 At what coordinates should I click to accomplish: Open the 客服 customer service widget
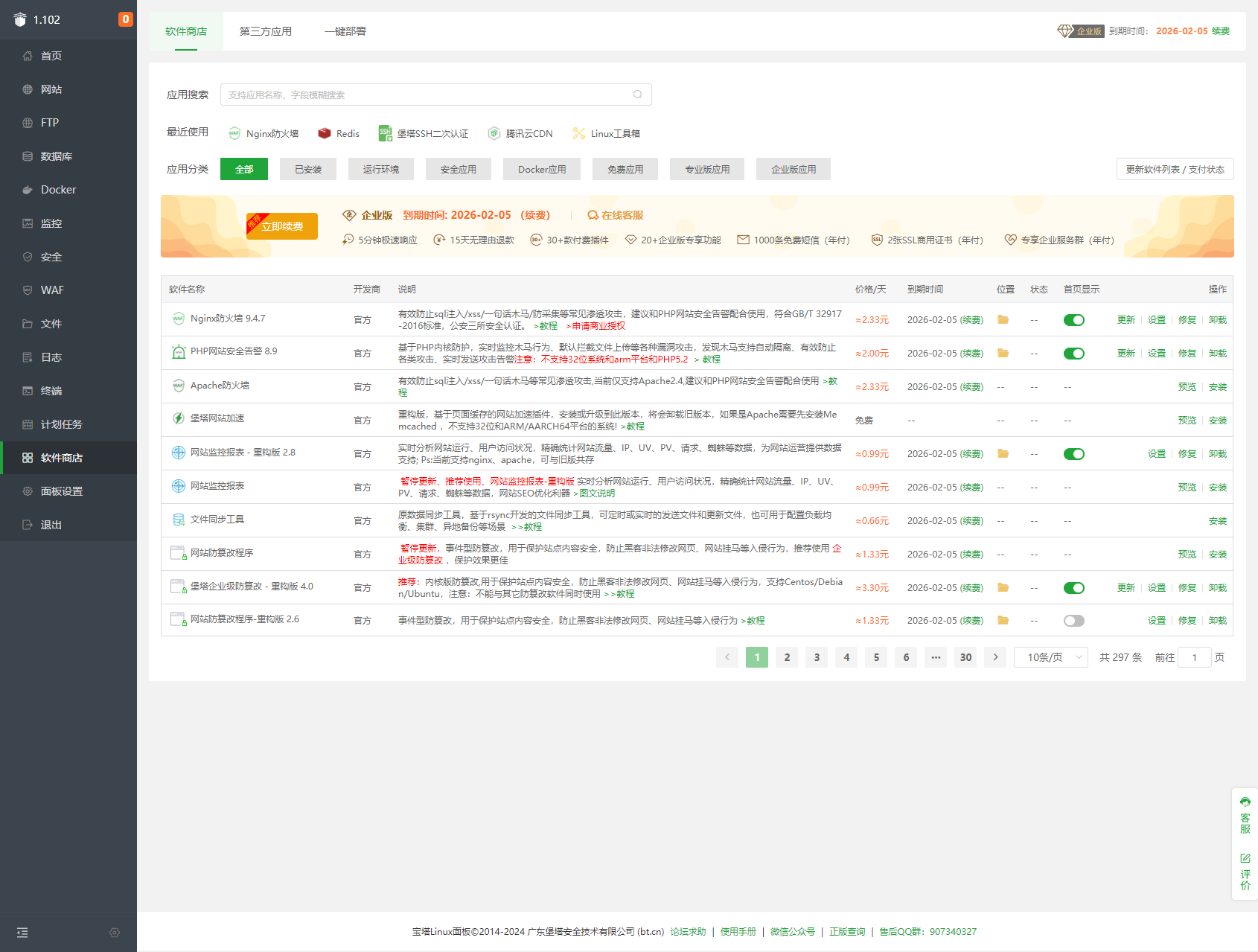[x=1245, y=816]
